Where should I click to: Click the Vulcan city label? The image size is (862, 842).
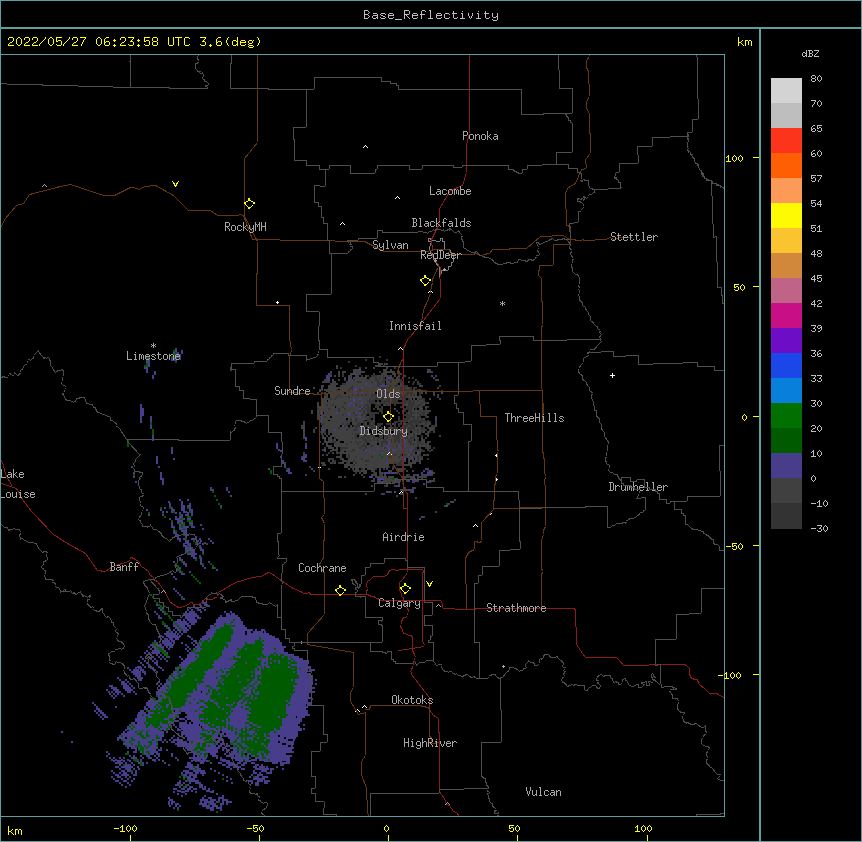pyautogui.click(x=543, y=792)
